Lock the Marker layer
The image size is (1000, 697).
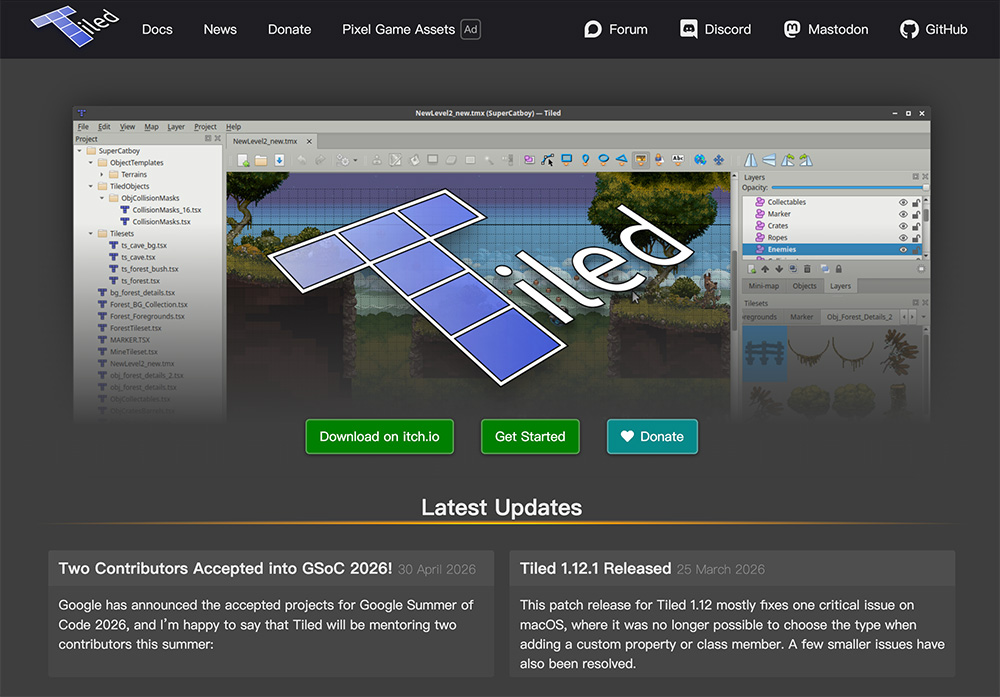click(x=916, y=214)
